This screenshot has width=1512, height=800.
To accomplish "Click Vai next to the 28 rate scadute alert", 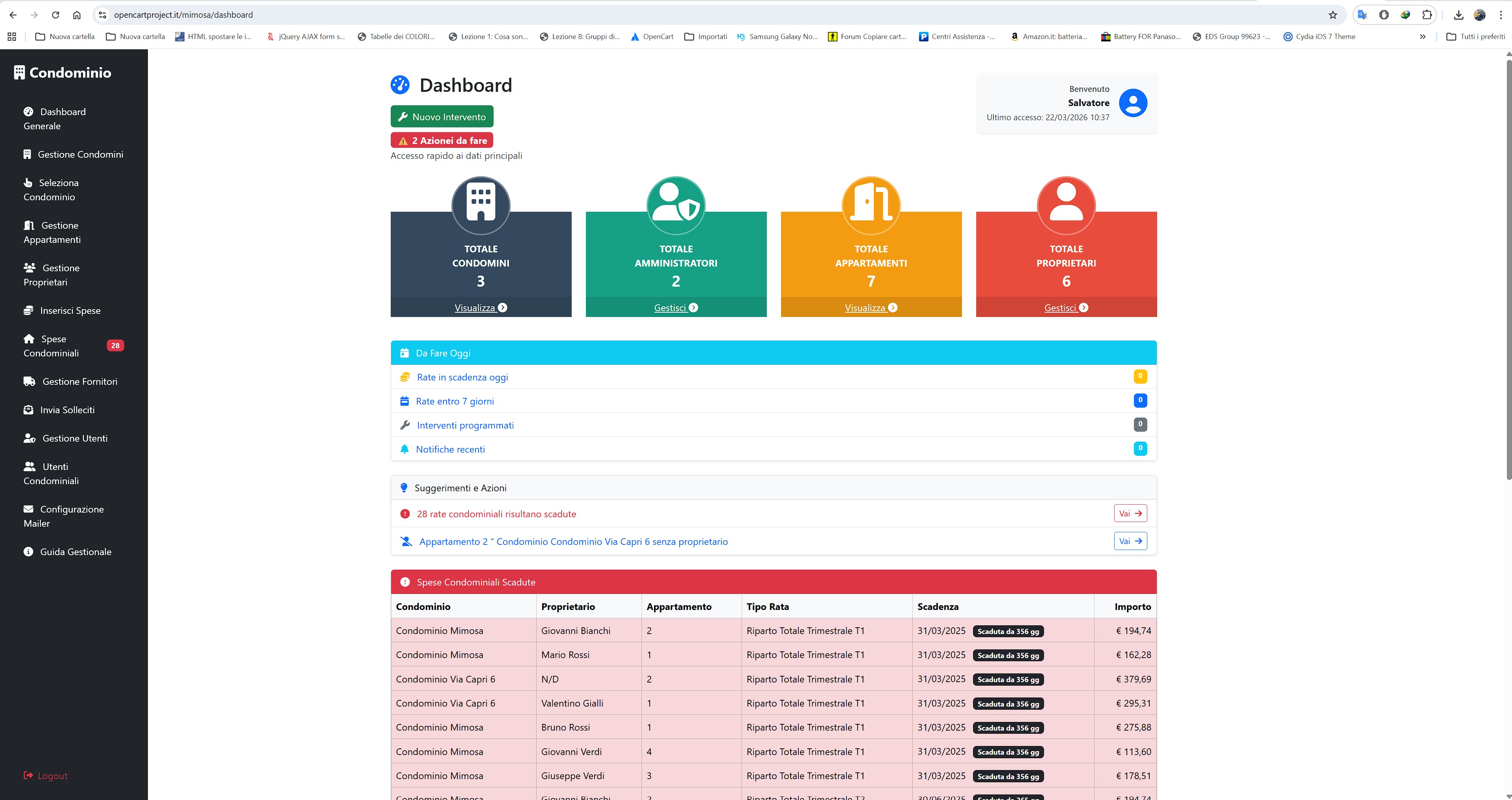I will point(1130,514).
